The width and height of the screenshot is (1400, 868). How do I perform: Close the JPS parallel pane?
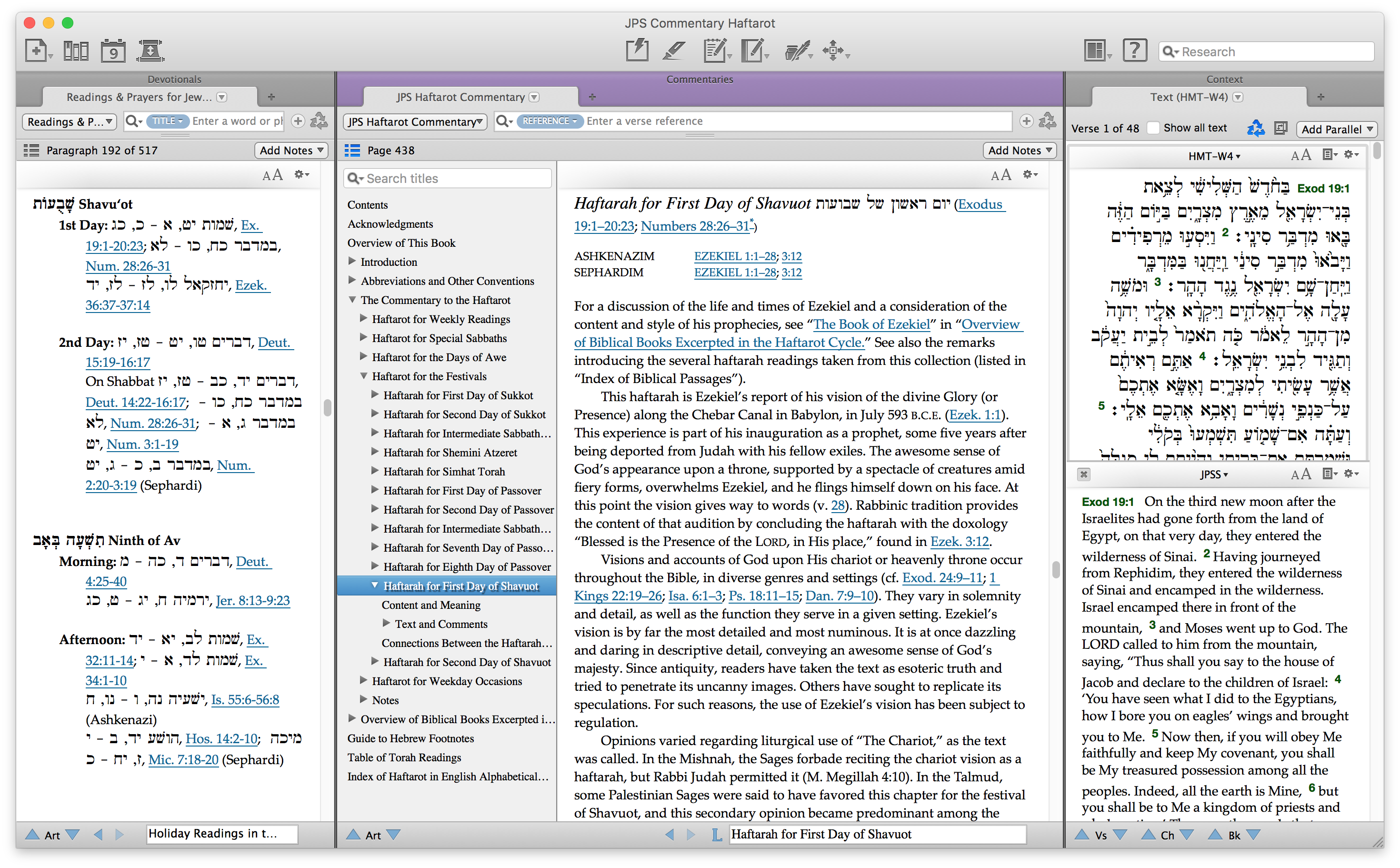1083,474
